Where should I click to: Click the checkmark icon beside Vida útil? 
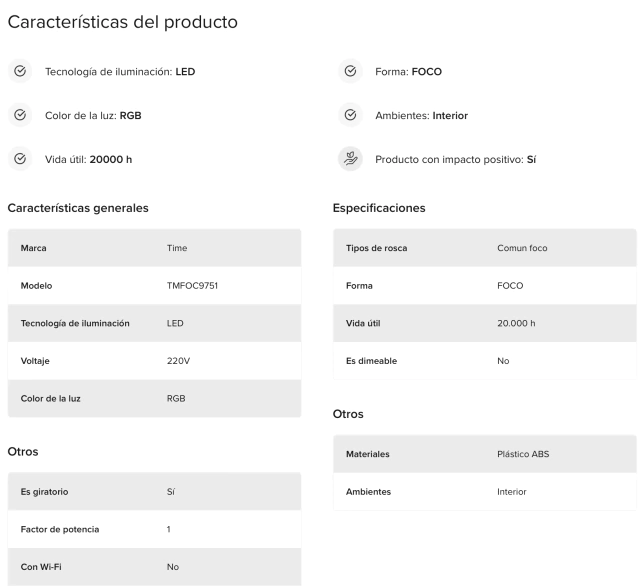click(20, 159)
